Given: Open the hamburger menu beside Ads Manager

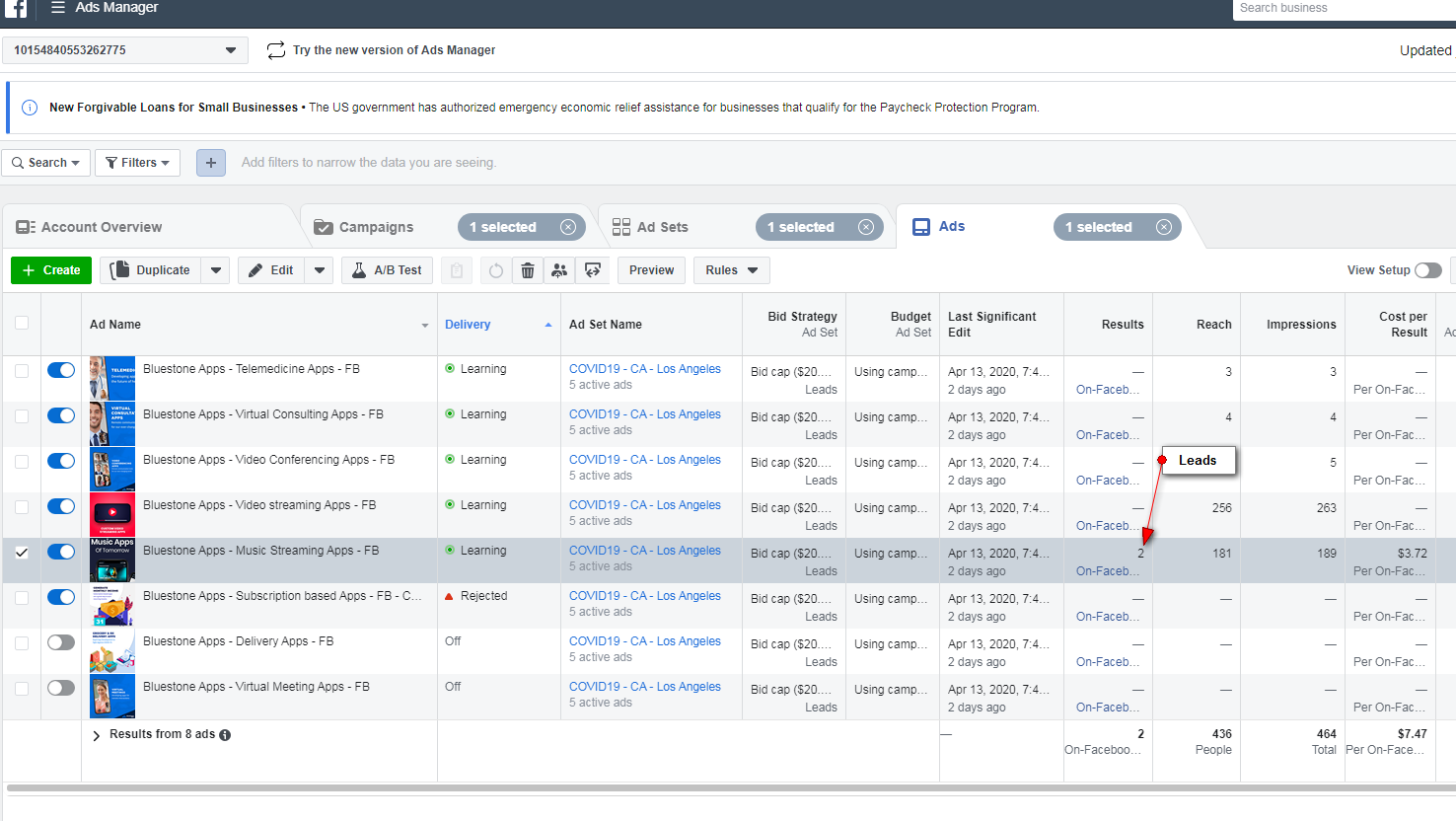Looking at the screenshot, I should click(x=58, y=8).
